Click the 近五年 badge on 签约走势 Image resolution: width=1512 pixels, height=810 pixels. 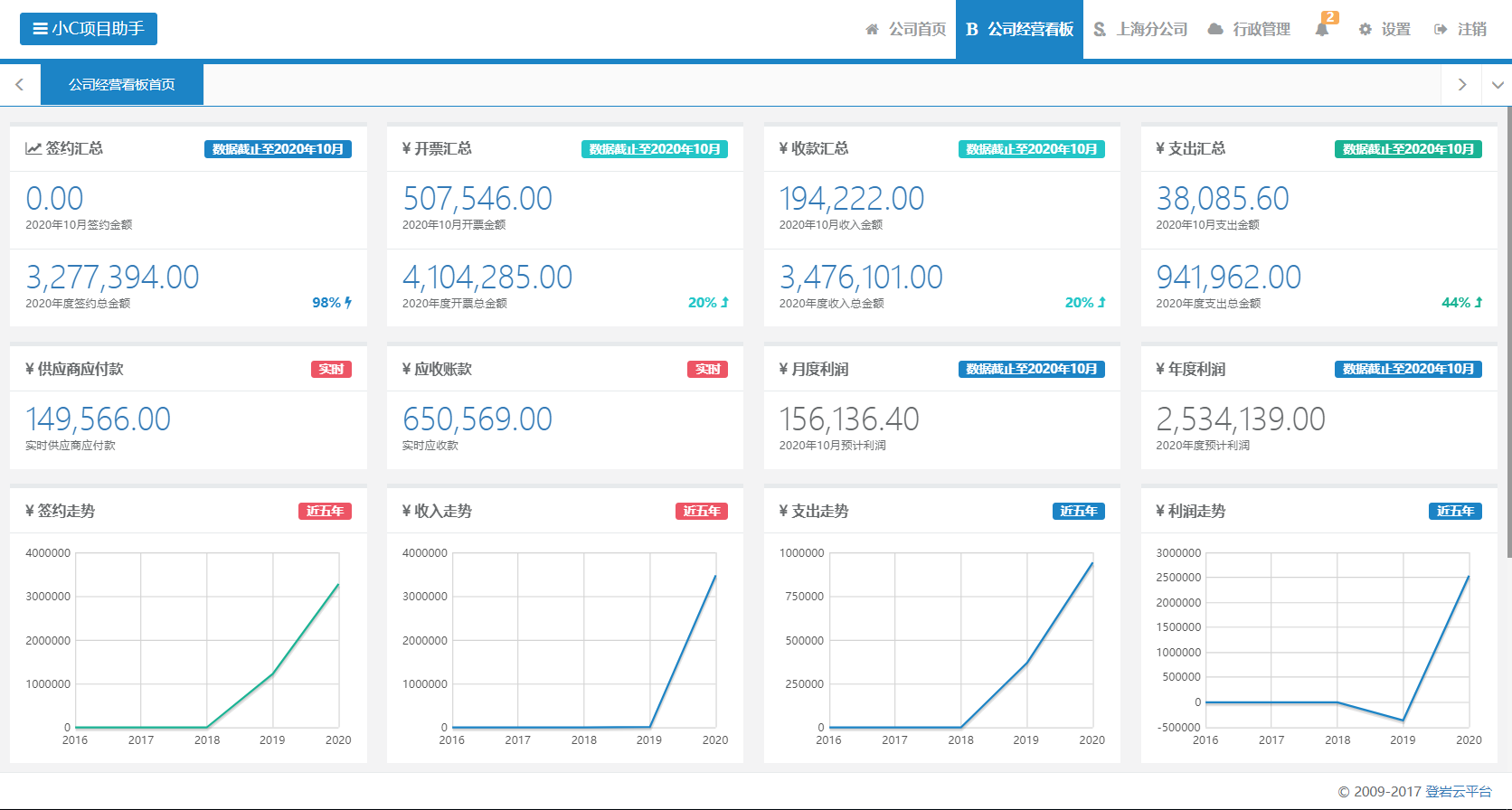(325, 512)
